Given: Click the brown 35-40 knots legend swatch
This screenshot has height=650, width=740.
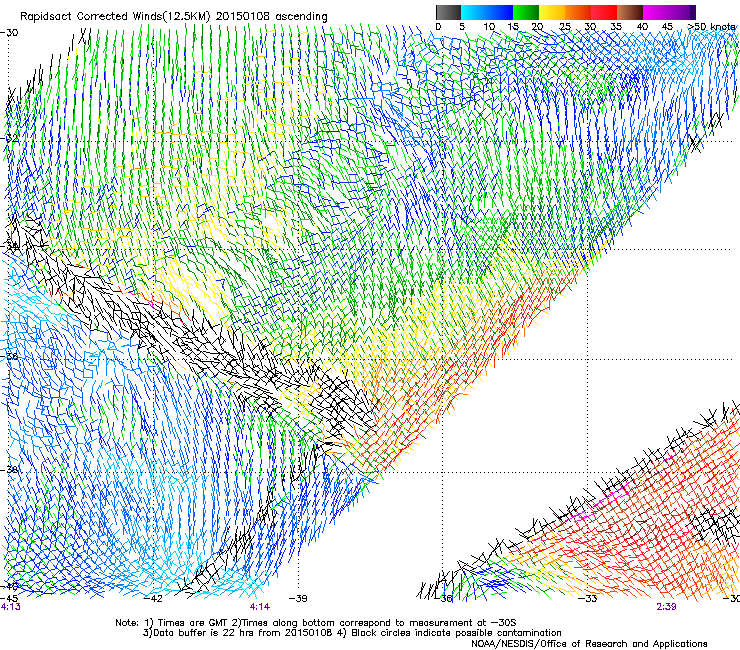Looking at the screenshot, I should coord(630,12).
